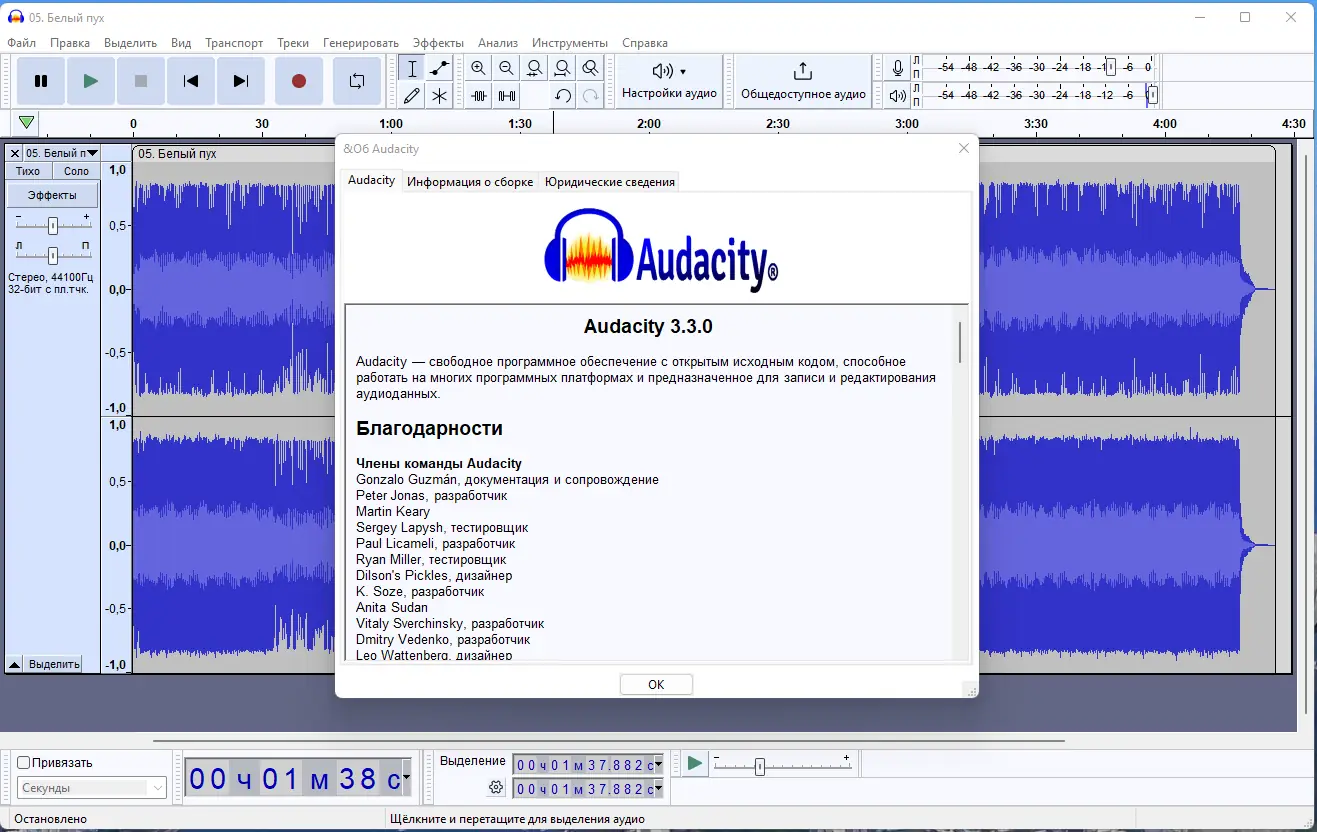
Task: Click the Pause button in the transport toolbar
Action: click(41, 81)
